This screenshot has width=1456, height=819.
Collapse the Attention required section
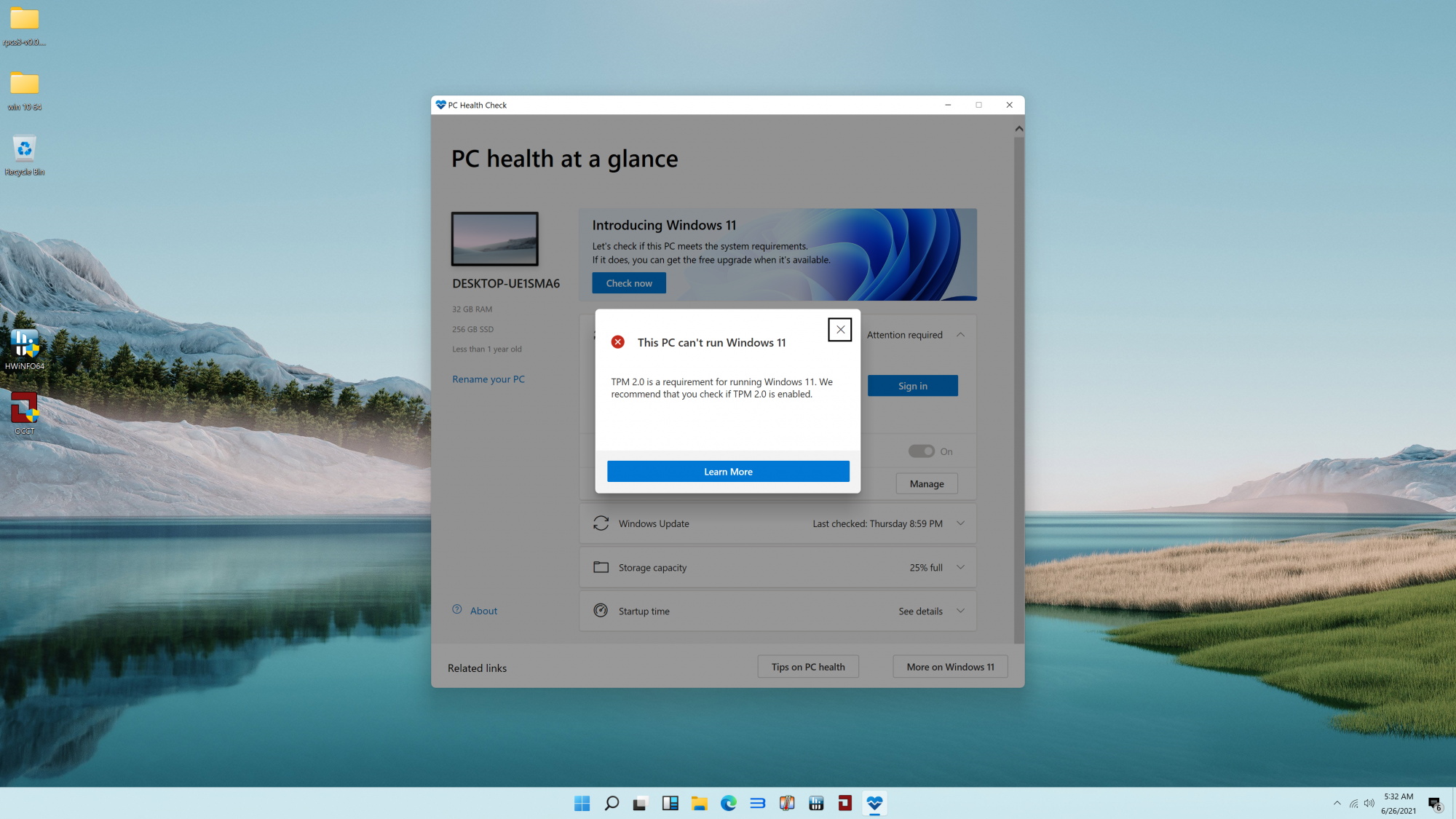point(960,334)
